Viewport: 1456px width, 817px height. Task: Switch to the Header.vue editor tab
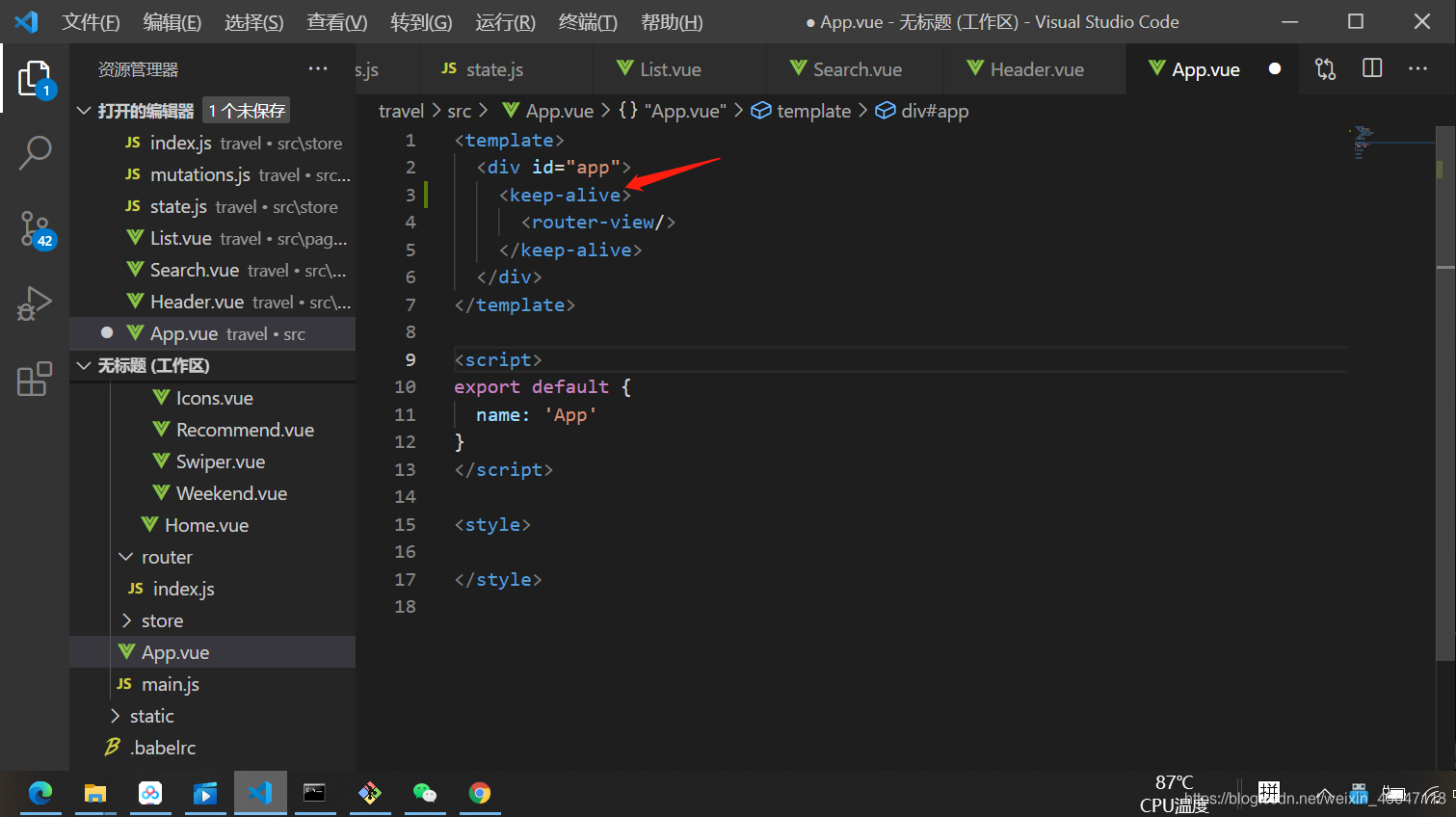pyautogui.click(x=1033, y=68)
